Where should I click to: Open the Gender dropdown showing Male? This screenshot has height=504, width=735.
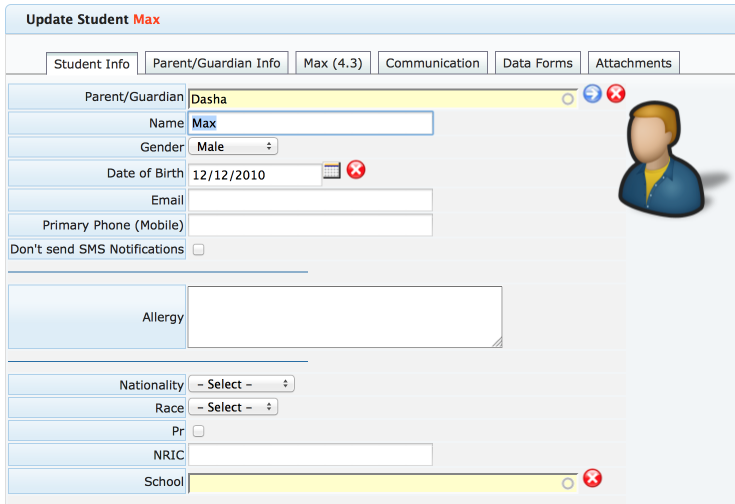[233, 146]
